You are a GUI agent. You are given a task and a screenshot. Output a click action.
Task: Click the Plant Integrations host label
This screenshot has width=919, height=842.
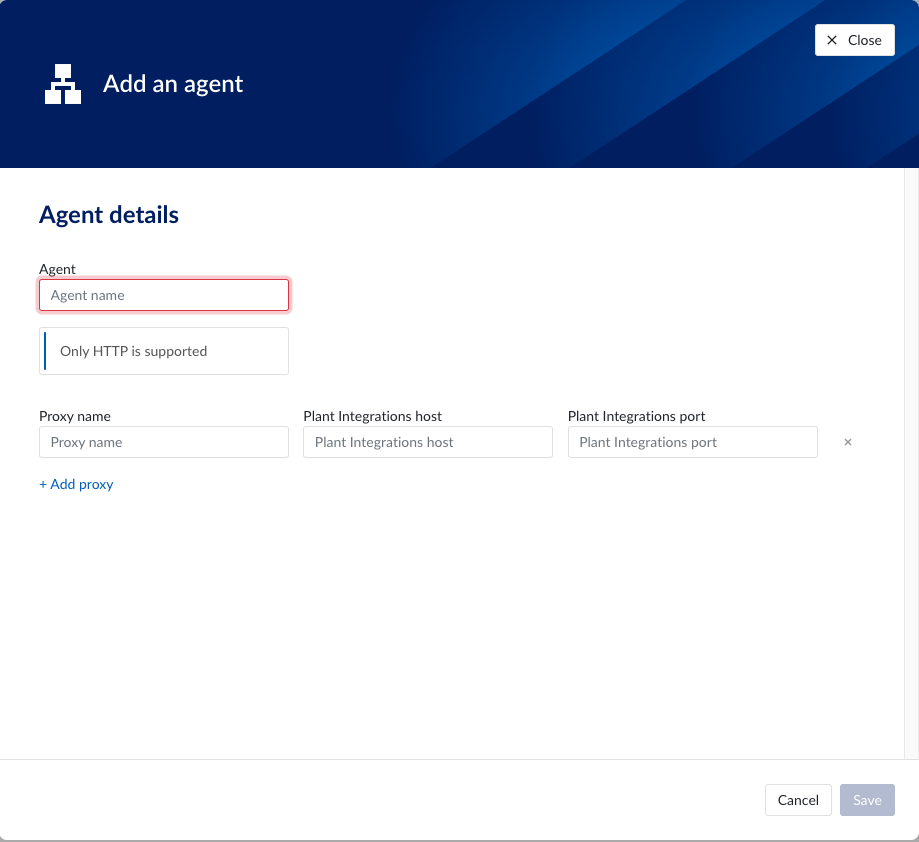372,416
